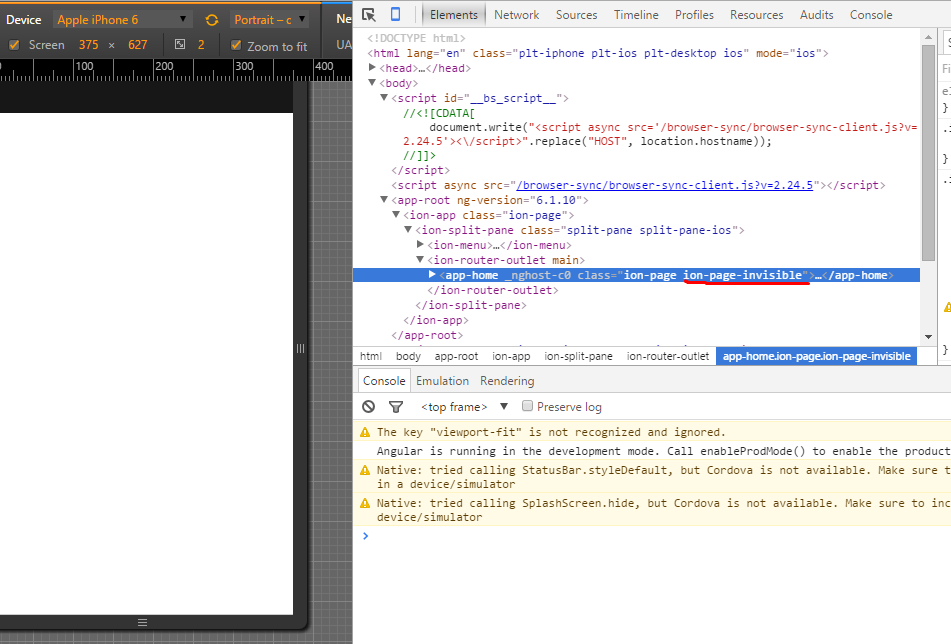Toggle device mode phone icon
The width and height of the screenshot is (951, 644).
coord(395,15)
